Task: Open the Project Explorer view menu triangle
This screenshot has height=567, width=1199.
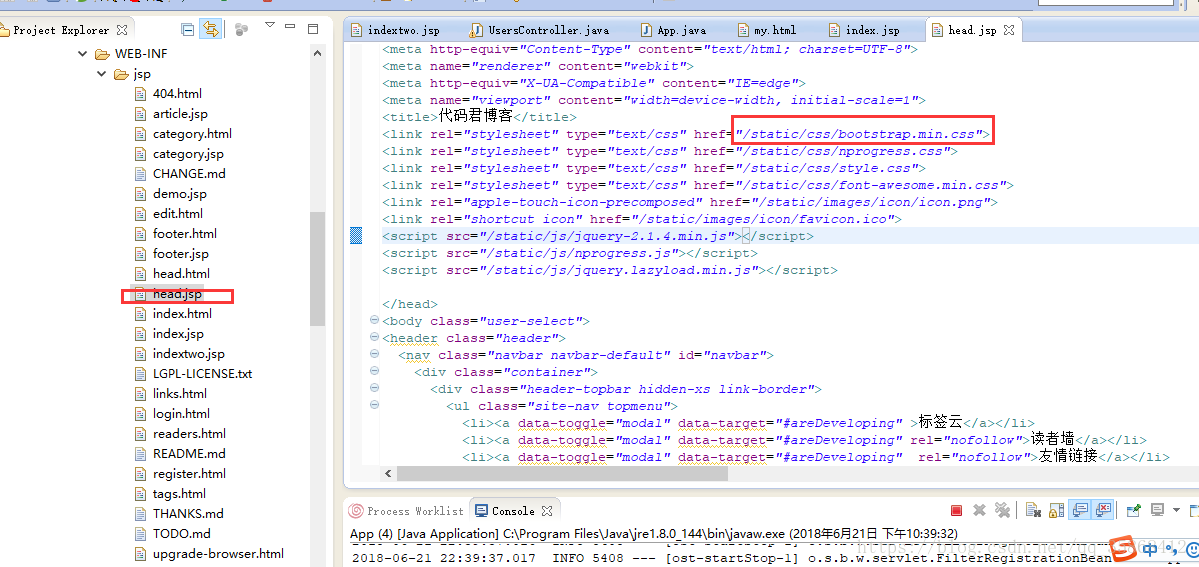Action: coord(269,25)
